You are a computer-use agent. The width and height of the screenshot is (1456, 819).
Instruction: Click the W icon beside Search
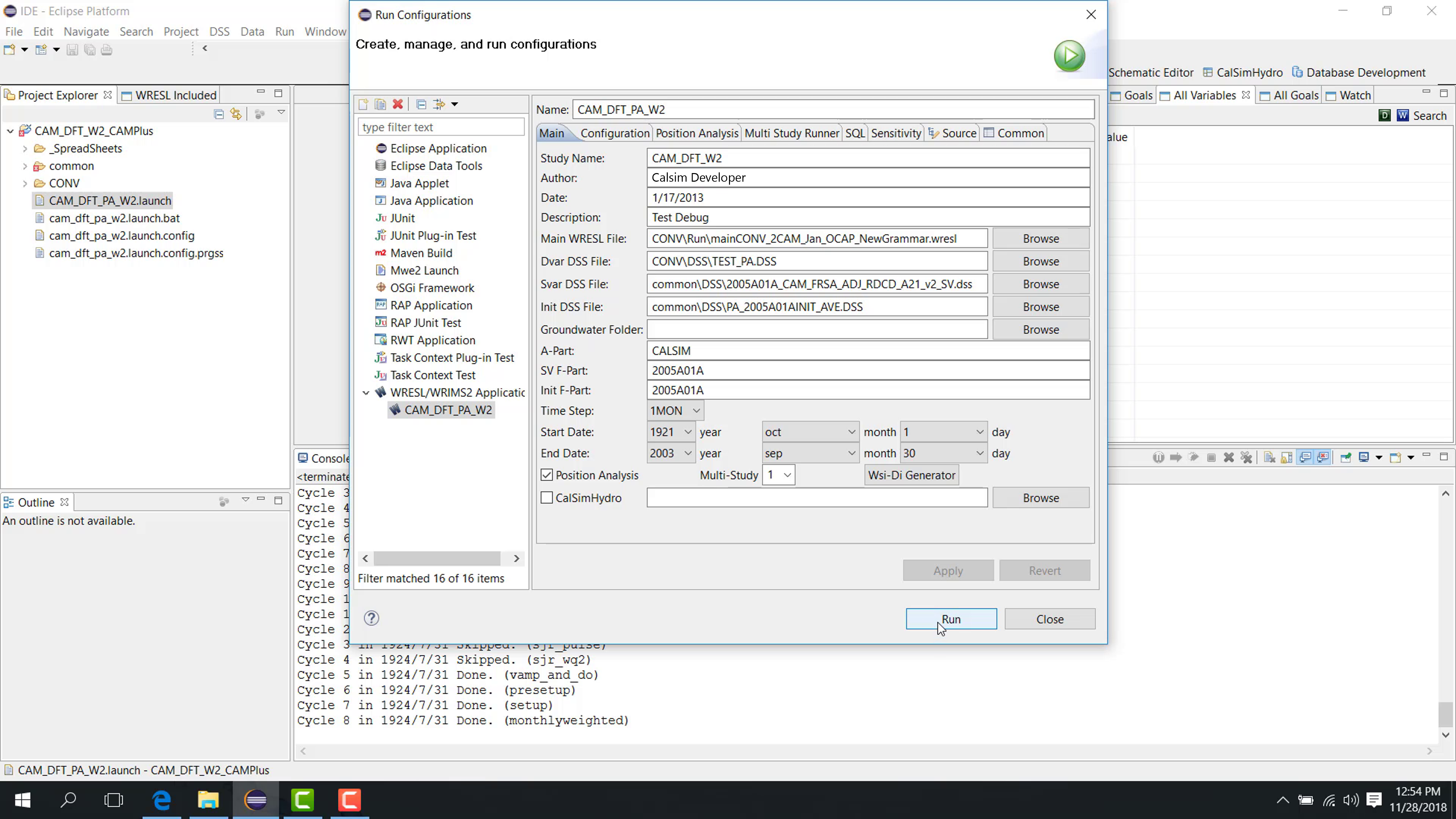click(1402, 115)
